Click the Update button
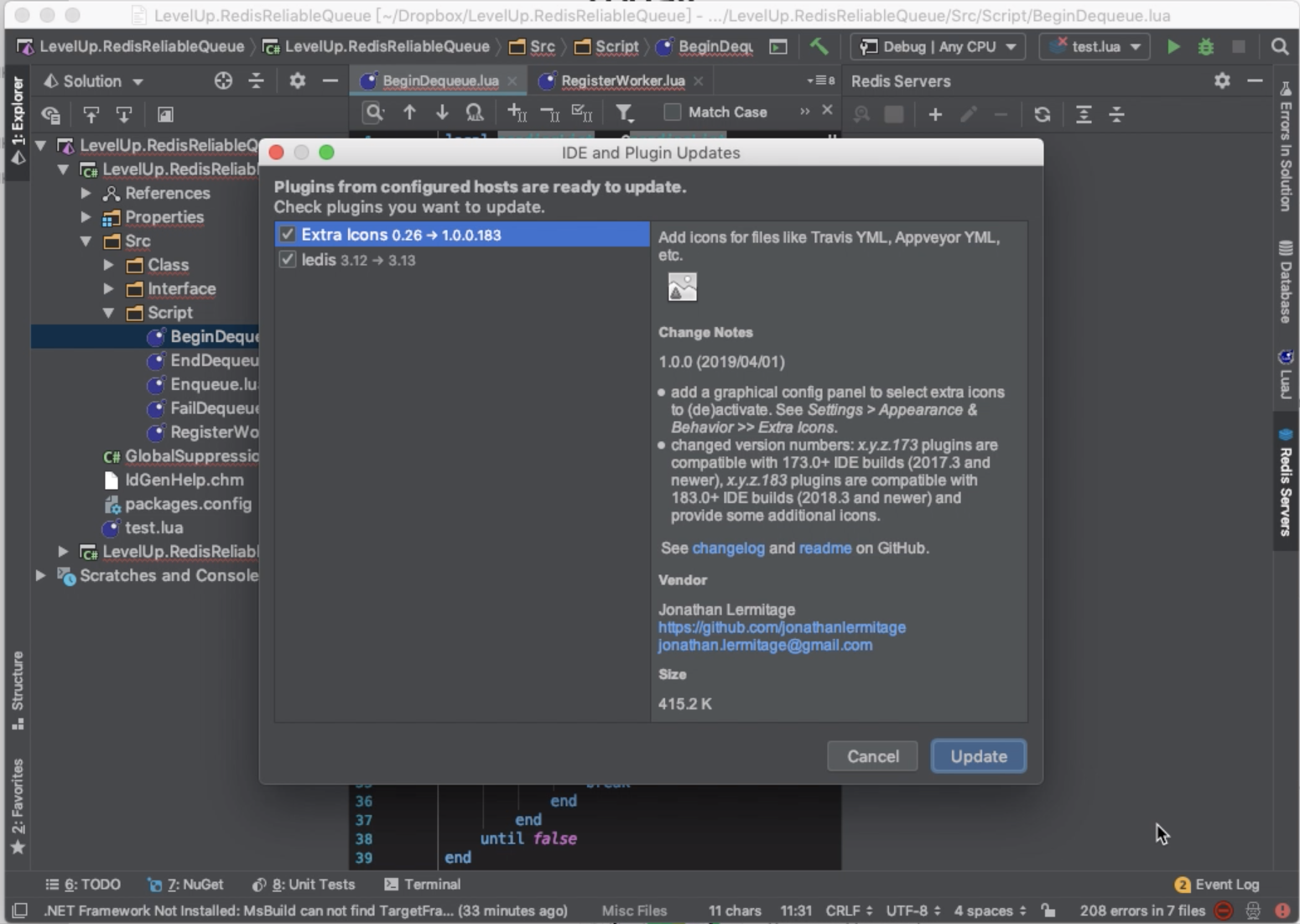 pos(978,756)
